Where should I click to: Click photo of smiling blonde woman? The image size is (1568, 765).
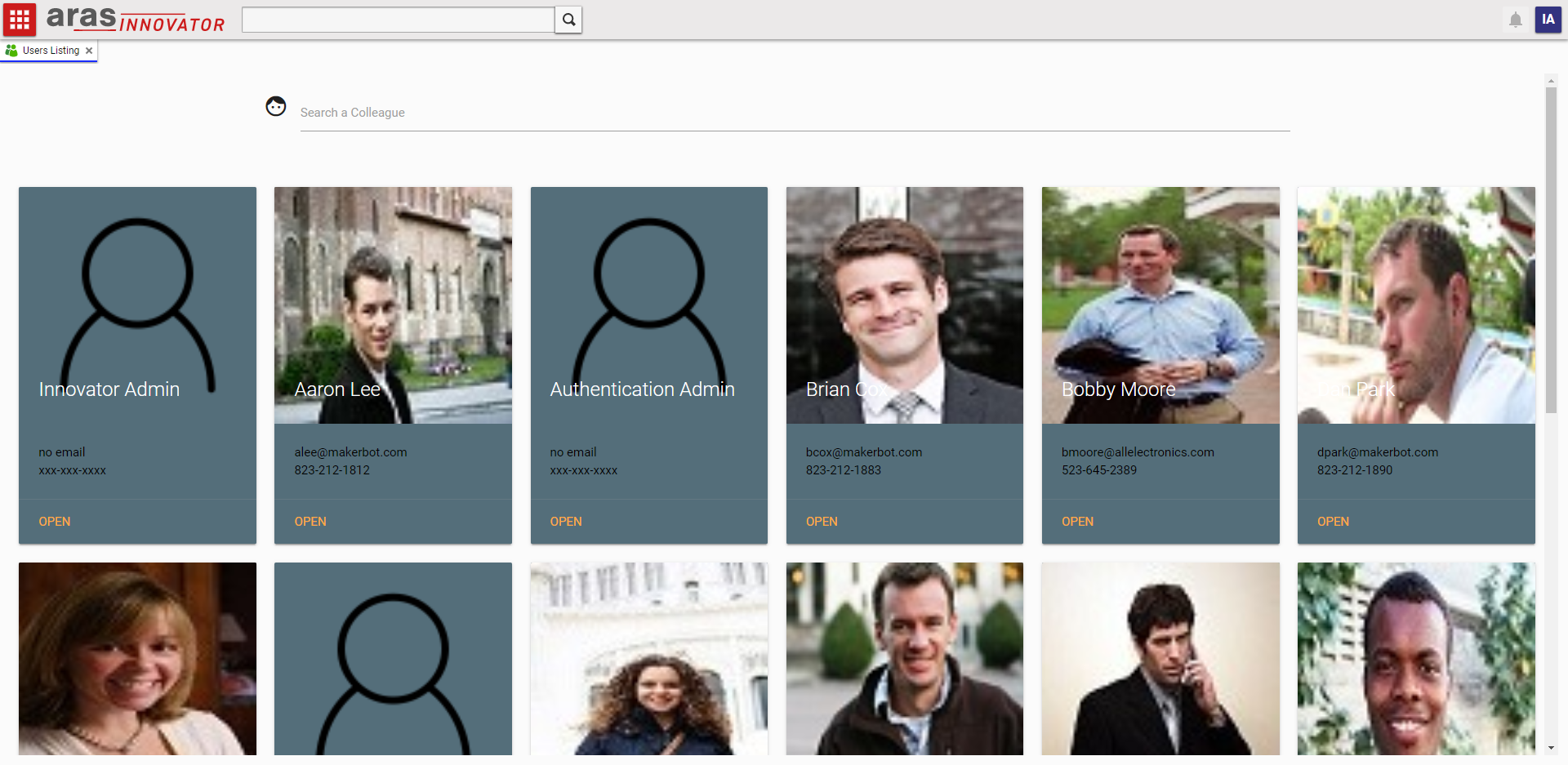(x=137, y=659)
